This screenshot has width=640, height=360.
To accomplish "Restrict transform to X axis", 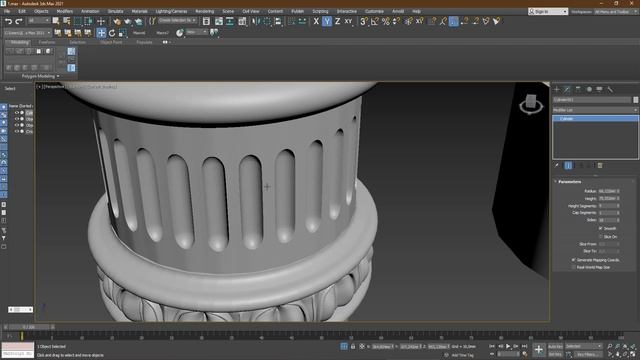I will pyautogui.click(x=316, y=21).
